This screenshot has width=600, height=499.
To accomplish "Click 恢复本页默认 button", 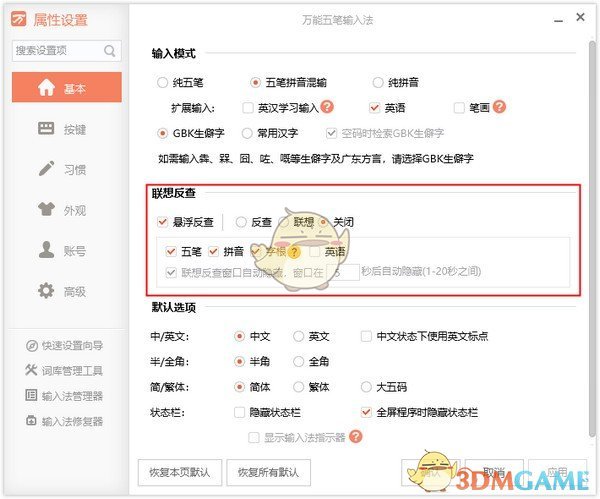I will 180,472.
